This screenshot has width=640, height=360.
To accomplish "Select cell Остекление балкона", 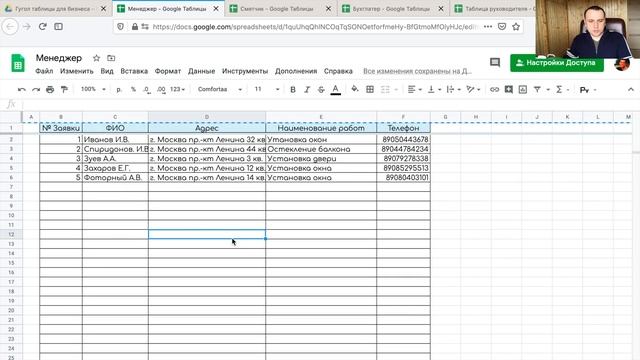I will (x=321, y=149).
